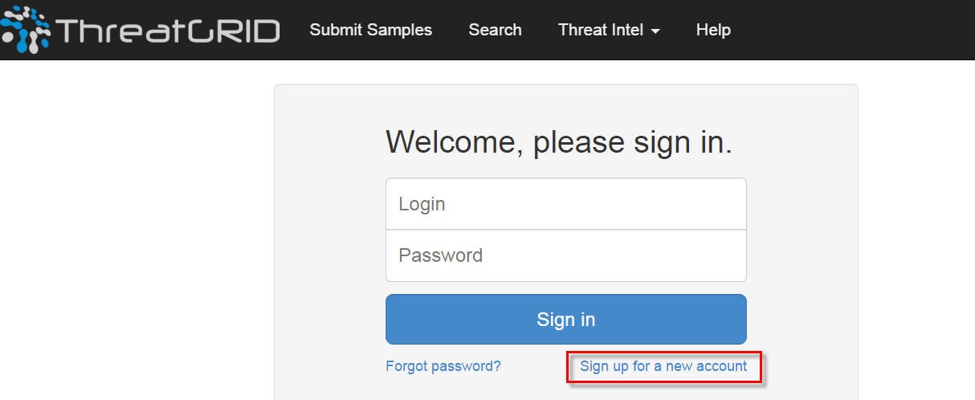Select the word 'Welcome' in the heading
975x400 pixels.
(450, 142)
